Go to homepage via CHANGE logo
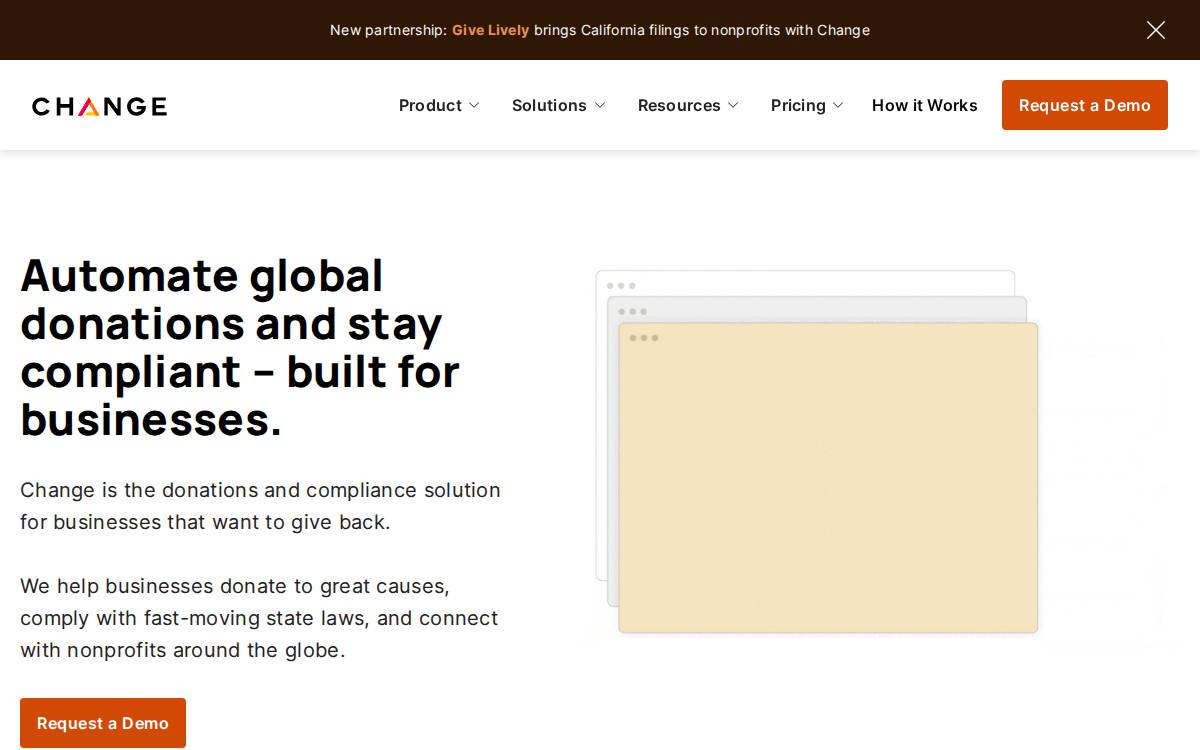The height and width of the screenshot is (750, 1200). point(99,106)
